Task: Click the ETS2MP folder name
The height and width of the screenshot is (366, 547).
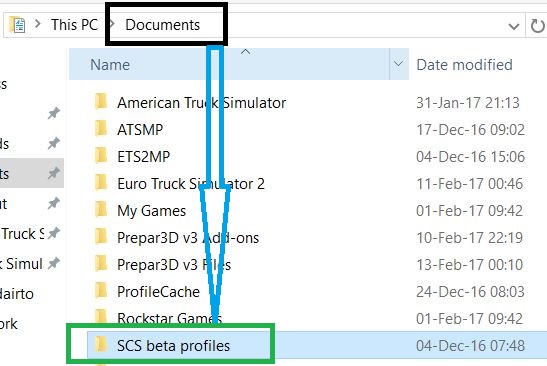Action: pyautogui.click(x=143, y=157)
